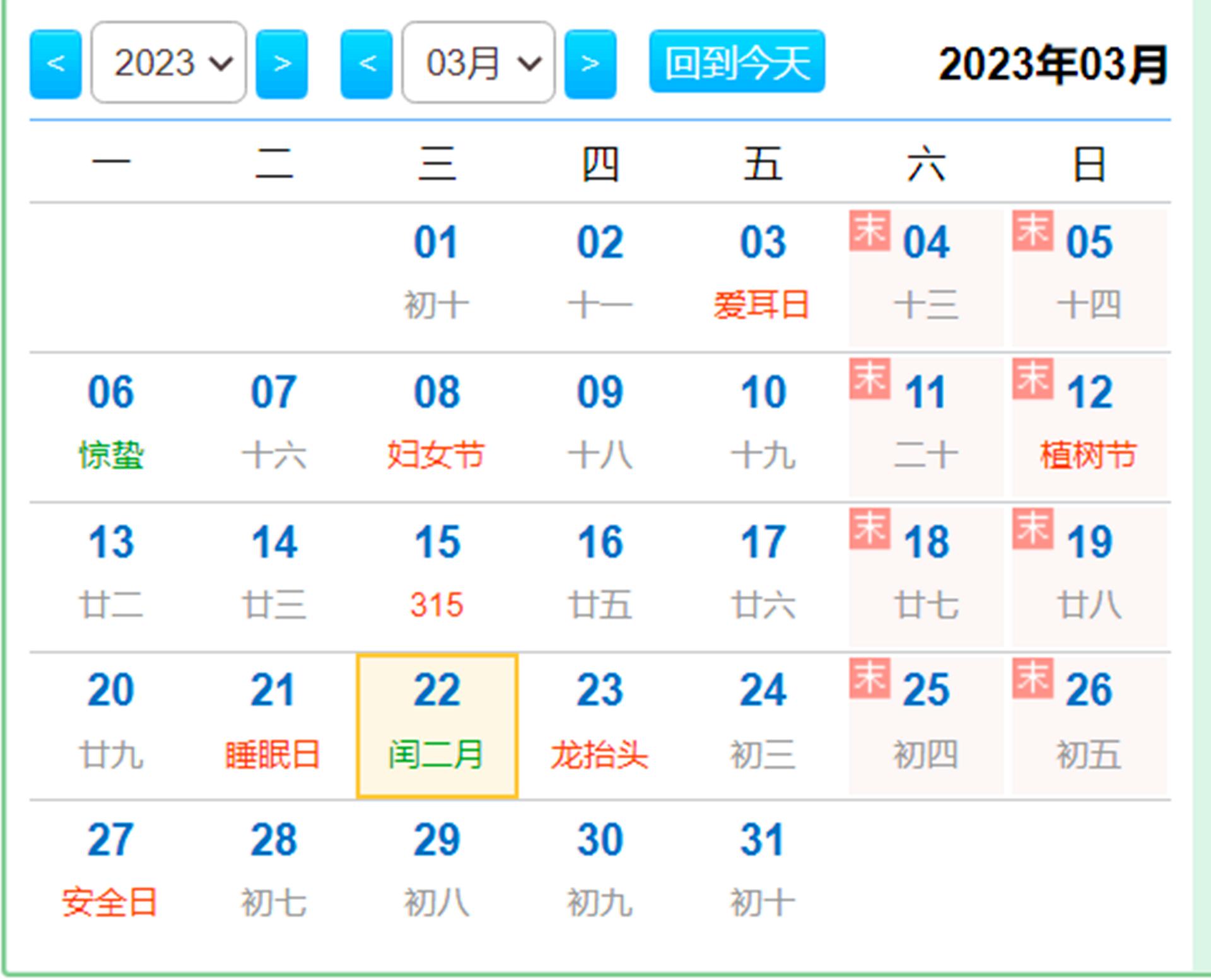Click the next year arrow button

(x=283, y=64)
